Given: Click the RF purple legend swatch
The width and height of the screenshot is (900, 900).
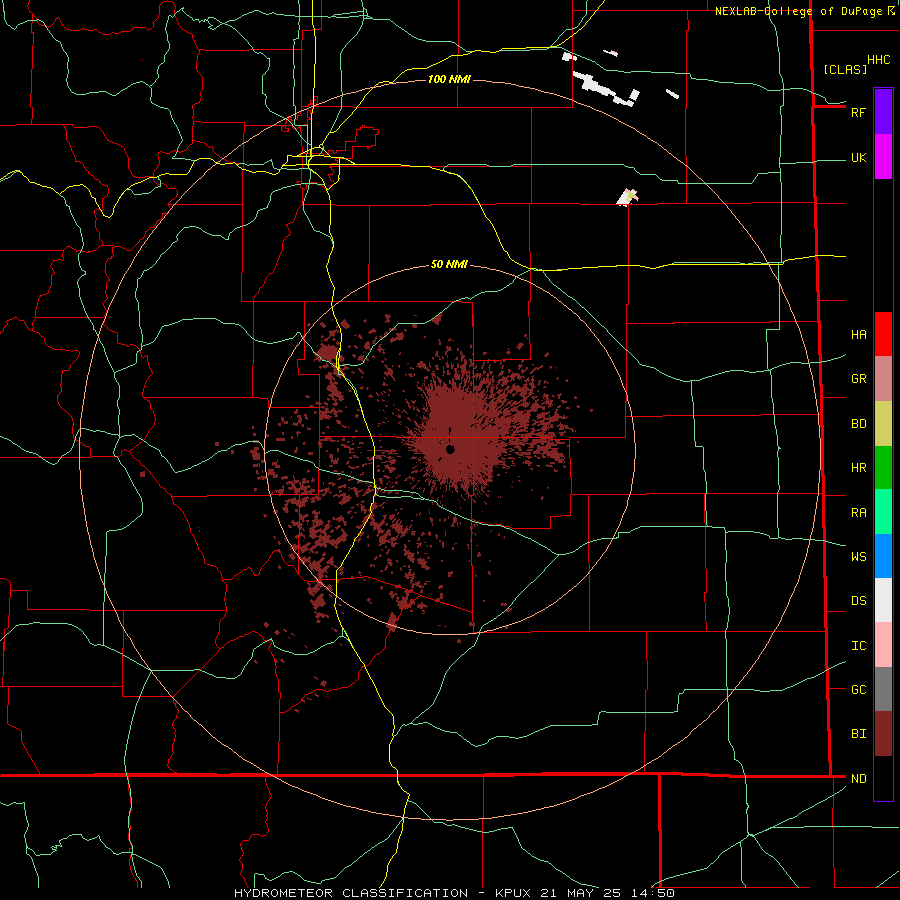Looking at the screenshot, I should (883, 112).
